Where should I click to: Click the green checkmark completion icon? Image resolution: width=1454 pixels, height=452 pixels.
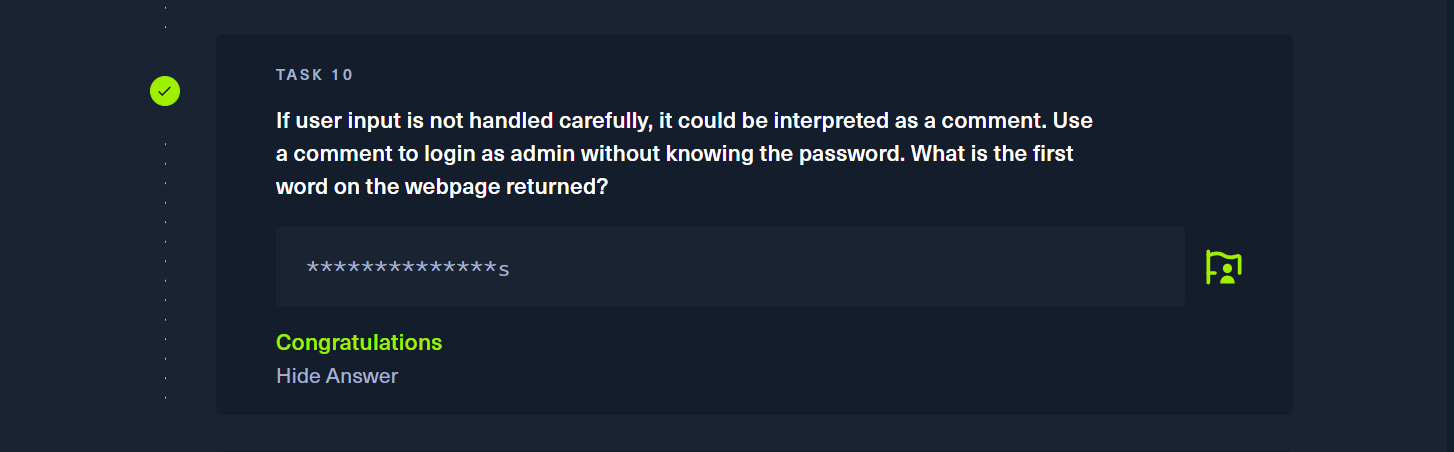[165, 91]
